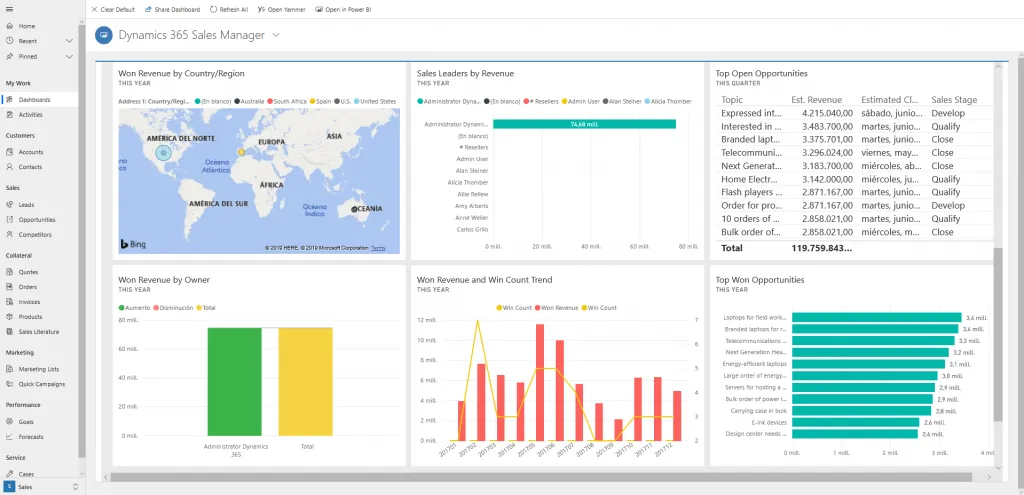Viewport: 1024px width, 495px height.
Task: Toggle the hamburger navigation menu
Action: (x=9, y=10)
